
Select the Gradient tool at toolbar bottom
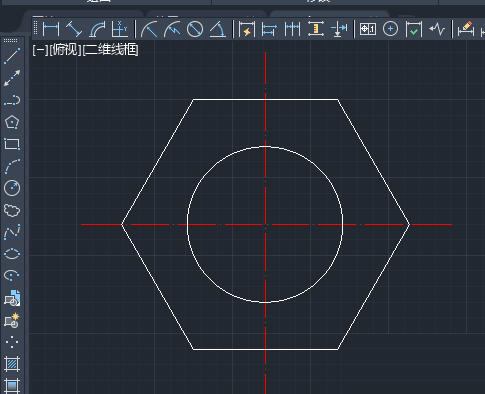click(x=12, y=386)
